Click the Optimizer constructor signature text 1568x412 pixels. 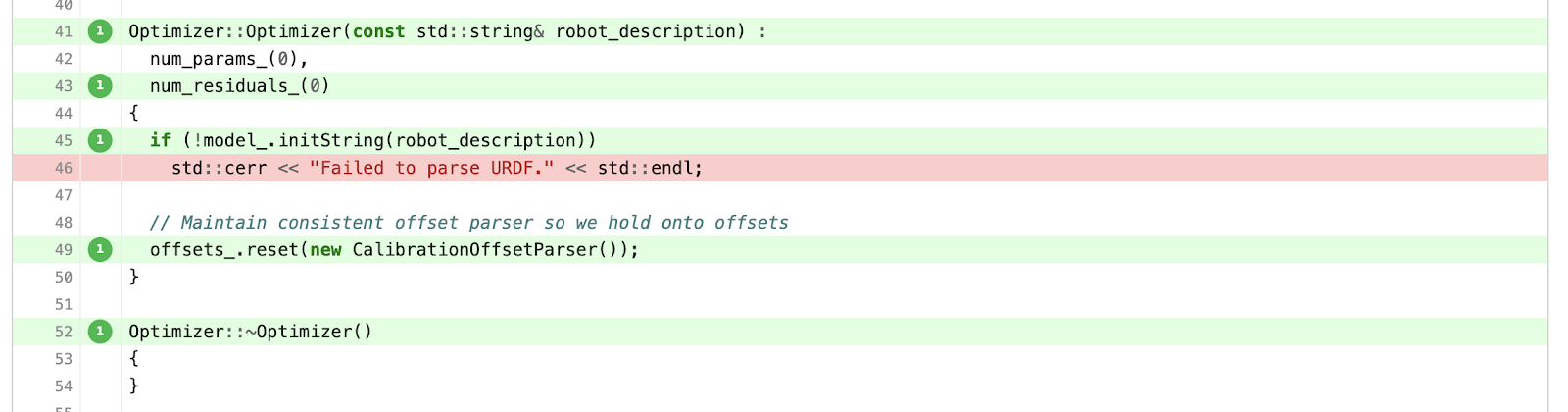pyautogui.click(x=448, y=31)
